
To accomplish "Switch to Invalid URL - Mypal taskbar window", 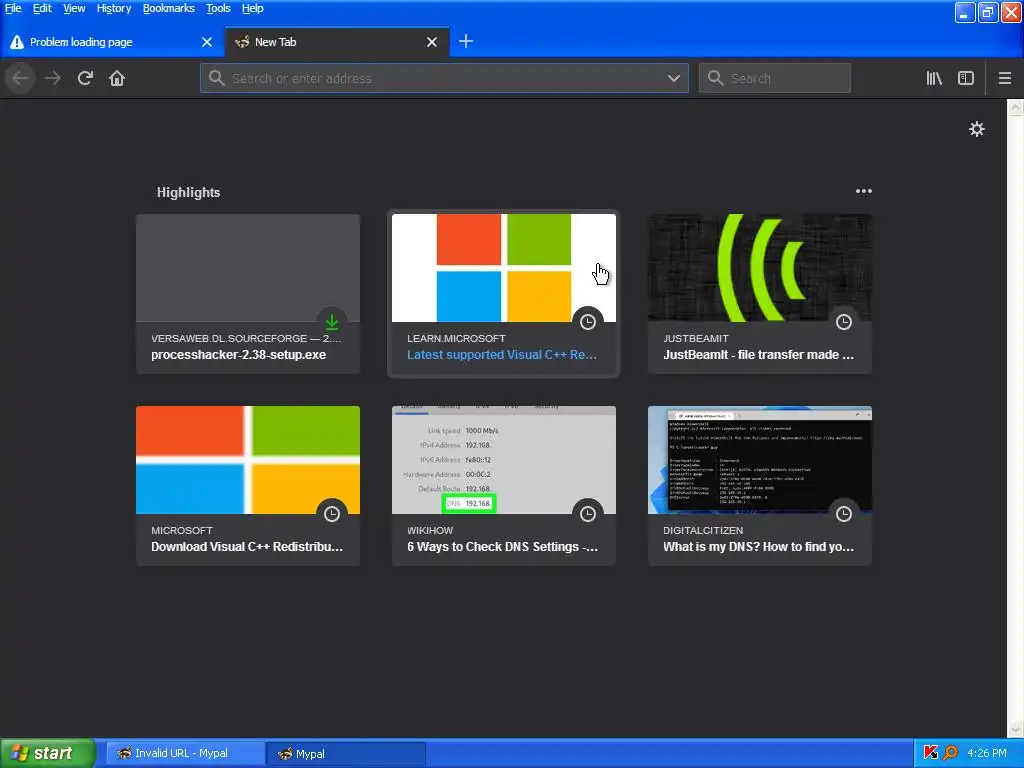I will [x=185, y=754].
